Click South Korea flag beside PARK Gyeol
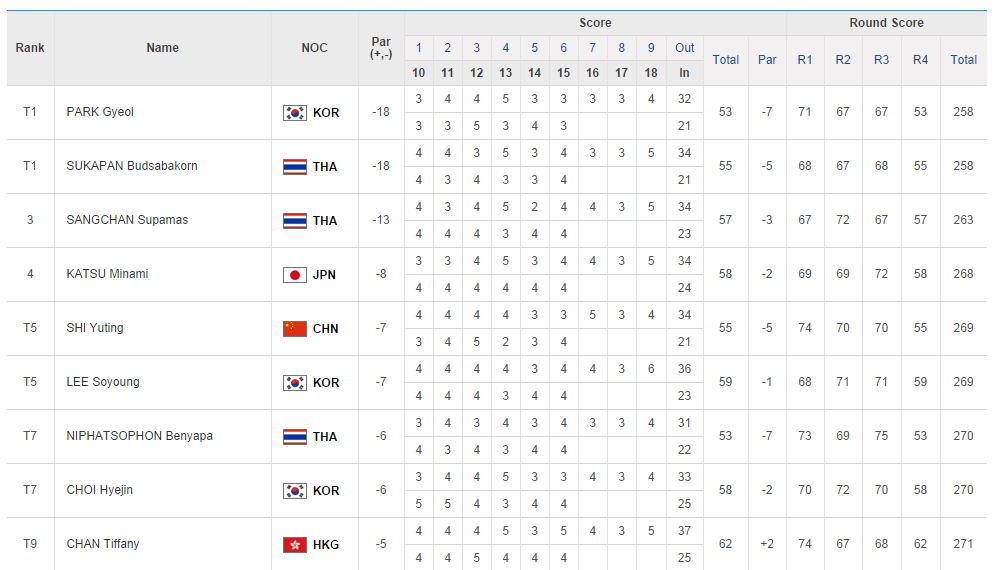1003x570 pixels. coord(294,113)
